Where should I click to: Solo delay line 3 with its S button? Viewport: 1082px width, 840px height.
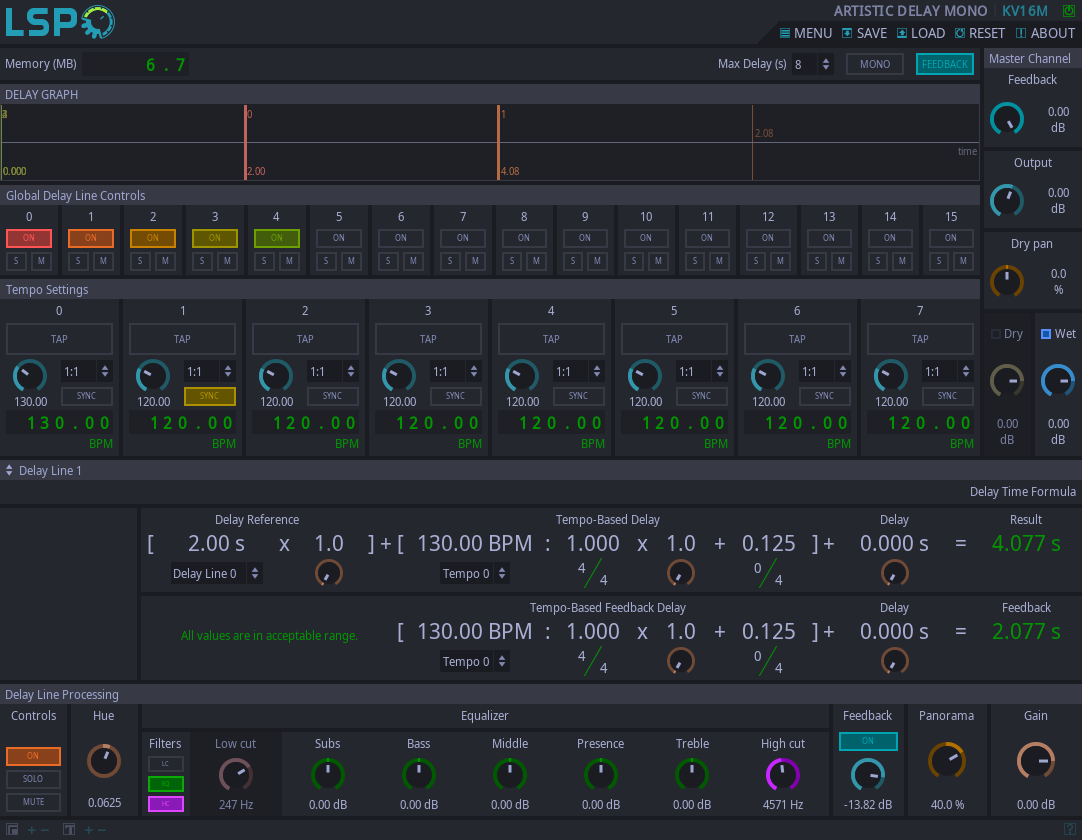(202, 261)
